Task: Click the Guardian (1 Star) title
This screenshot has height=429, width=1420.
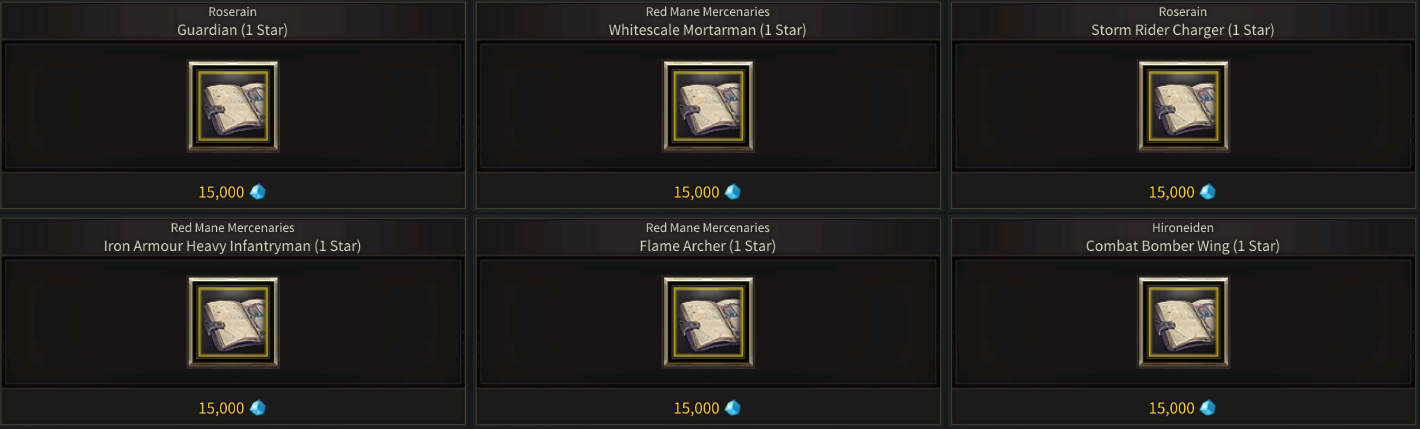Action: point(233,30)
